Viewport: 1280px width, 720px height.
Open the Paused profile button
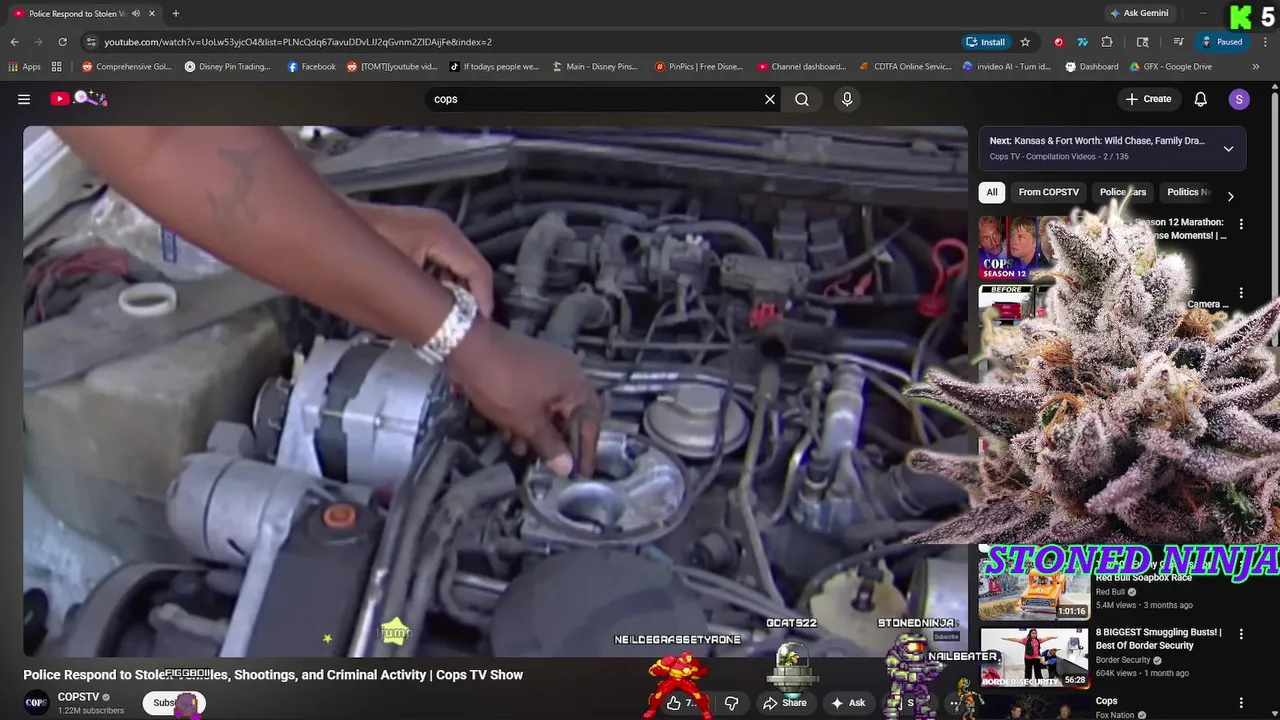click(x=1222, y=42)
